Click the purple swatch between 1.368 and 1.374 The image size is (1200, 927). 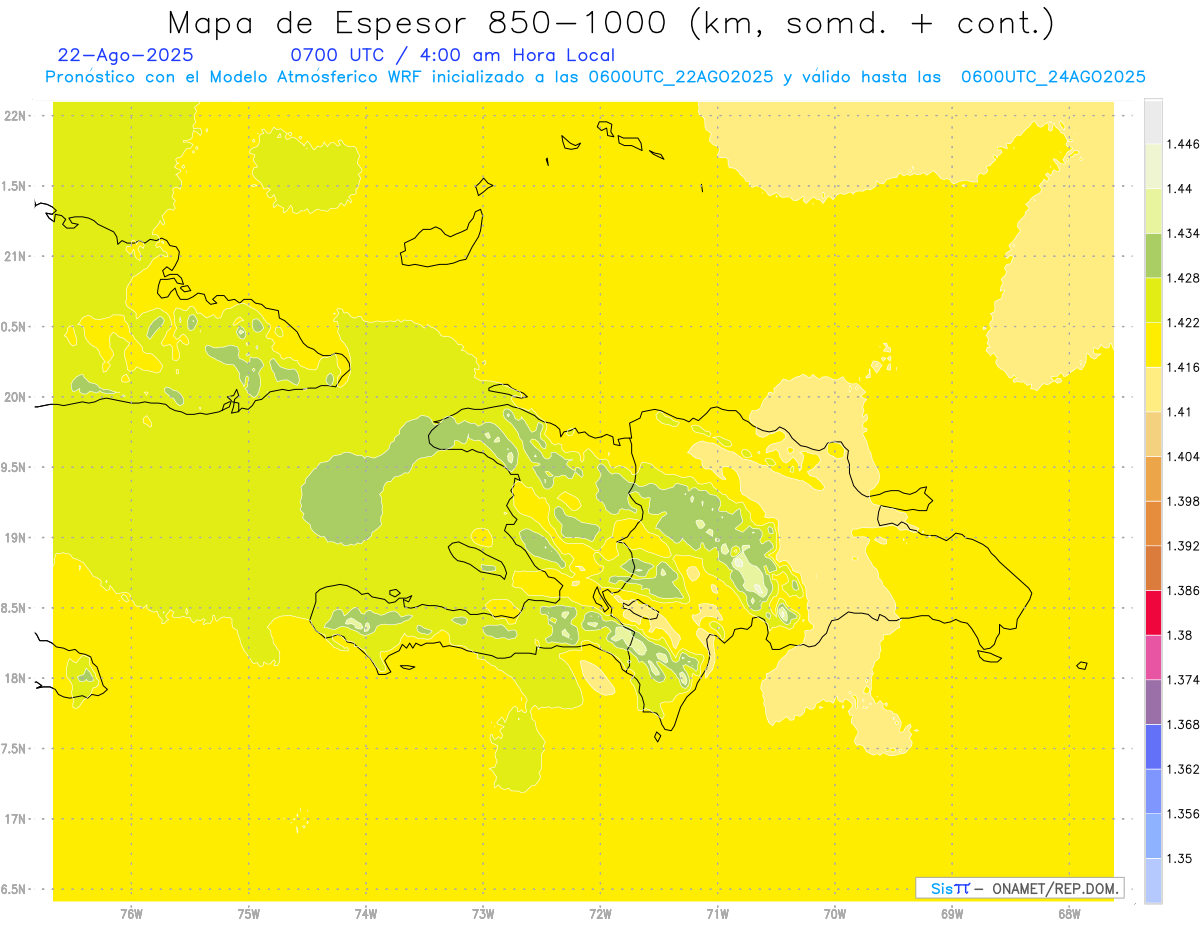(x=1153, y=702)
